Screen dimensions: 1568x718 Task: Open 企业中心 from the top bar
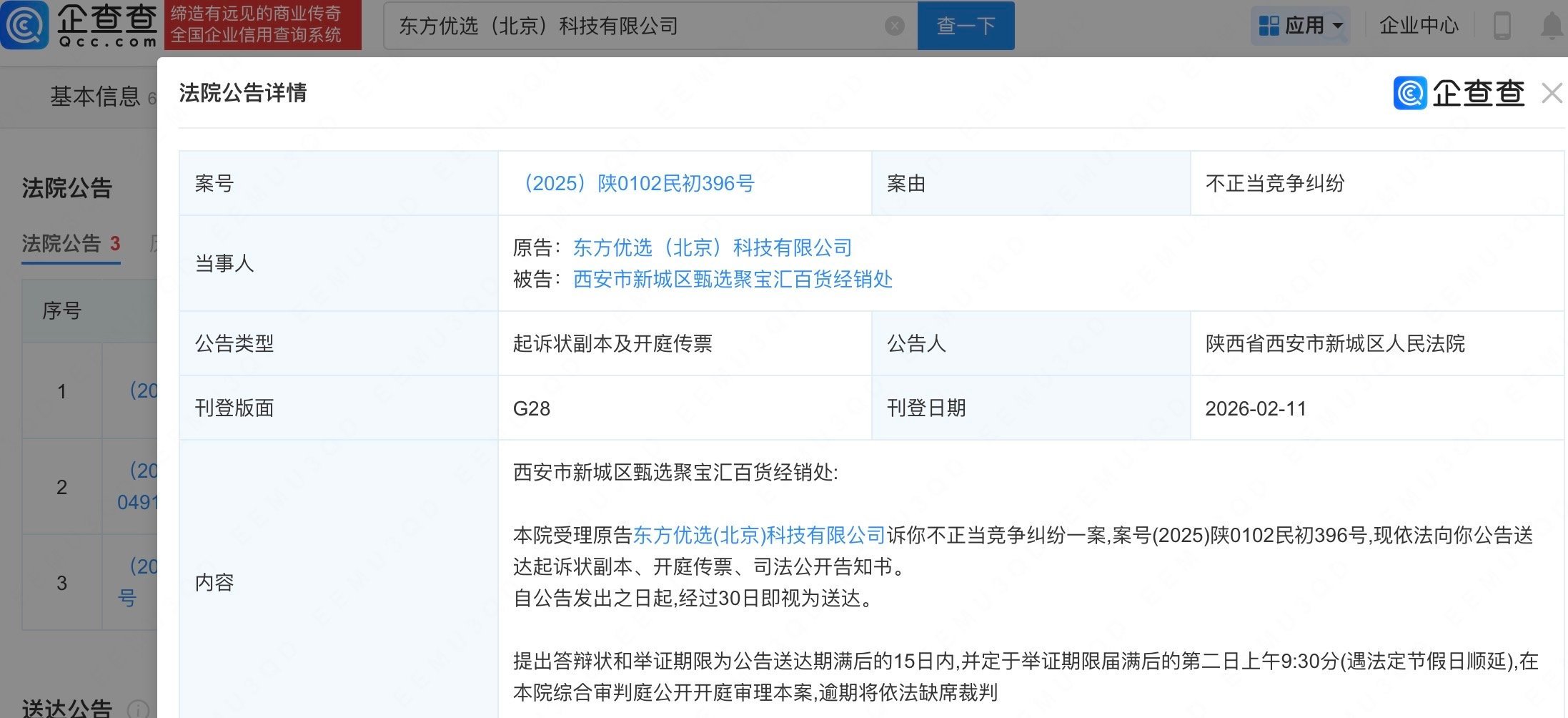point(1419,25)
